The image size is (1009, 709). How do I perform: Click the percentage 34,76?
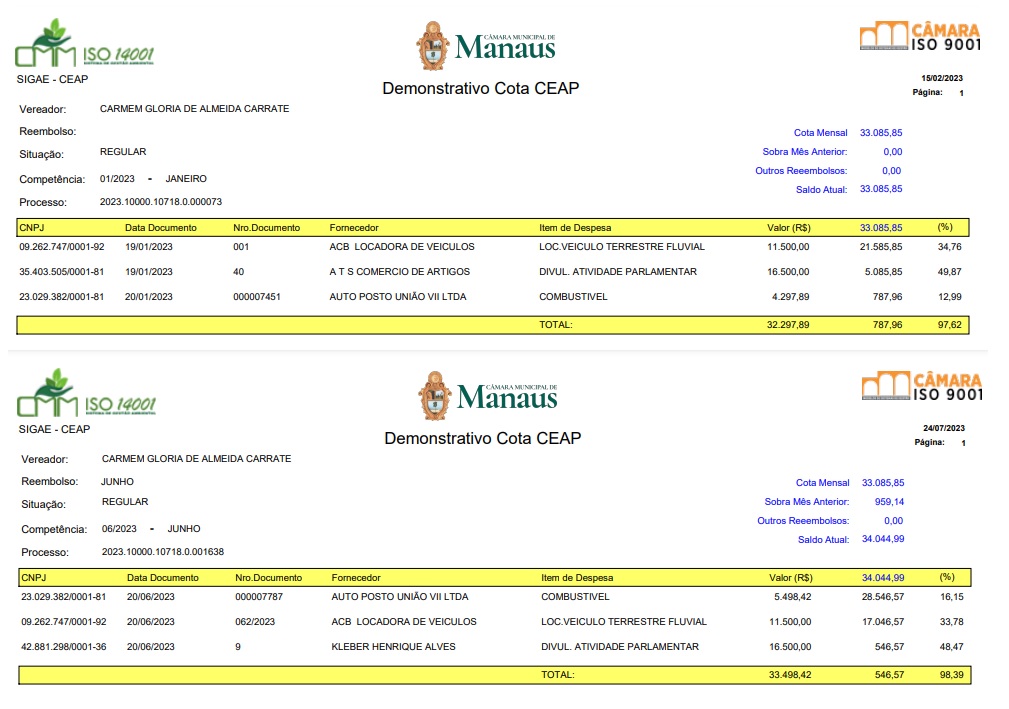[950, 247]
